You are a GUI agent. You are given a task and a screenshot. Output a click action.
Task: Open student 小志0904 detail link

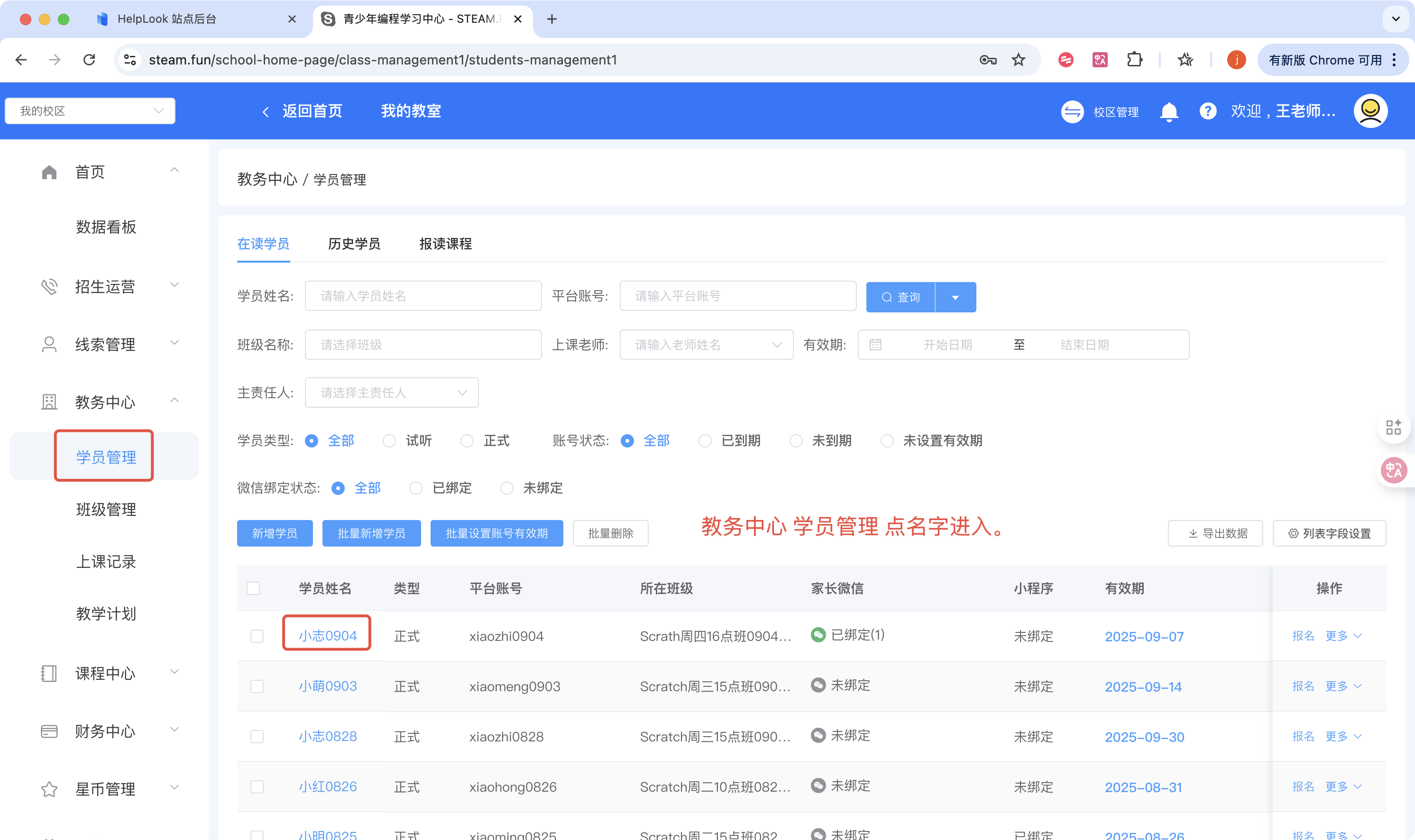[x=327, y=635]
